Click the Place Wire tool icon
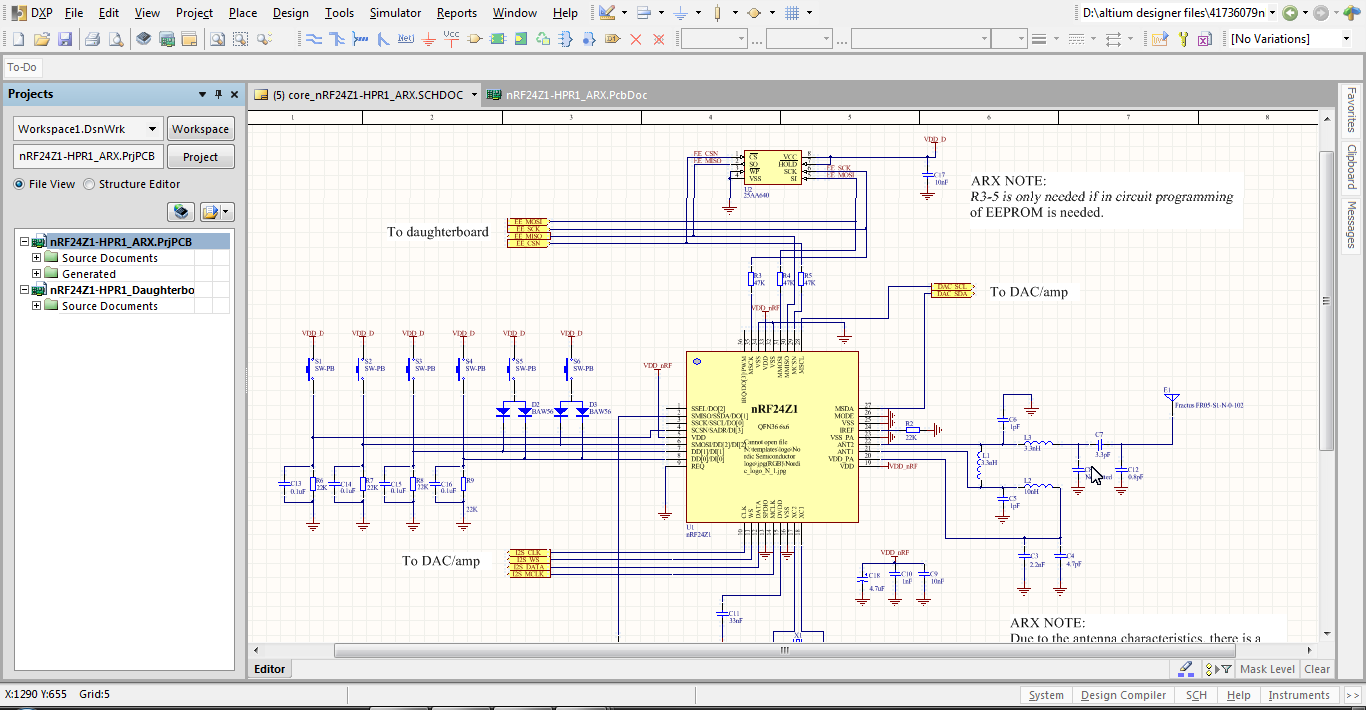1366x710 pixels. [313, 39]
